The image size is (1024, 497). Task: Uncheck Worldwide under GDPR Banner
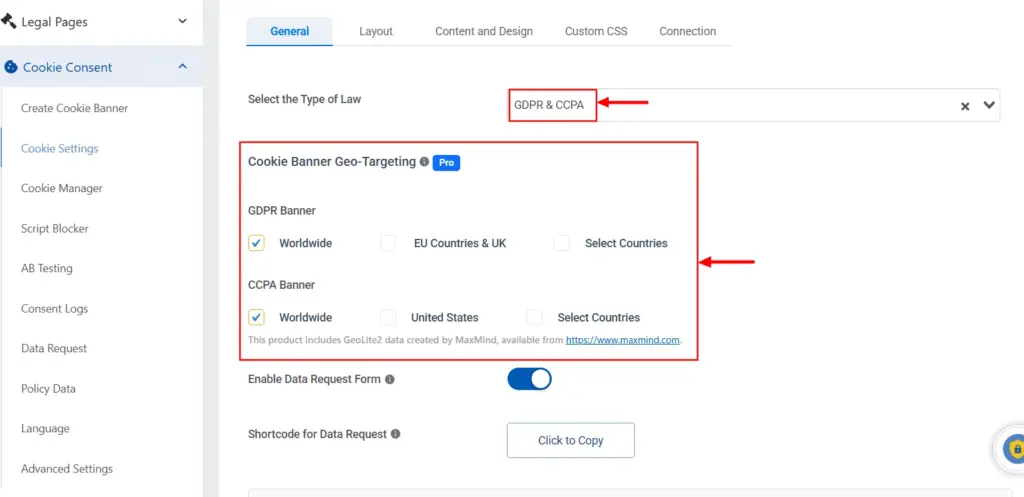coord(256,243)
